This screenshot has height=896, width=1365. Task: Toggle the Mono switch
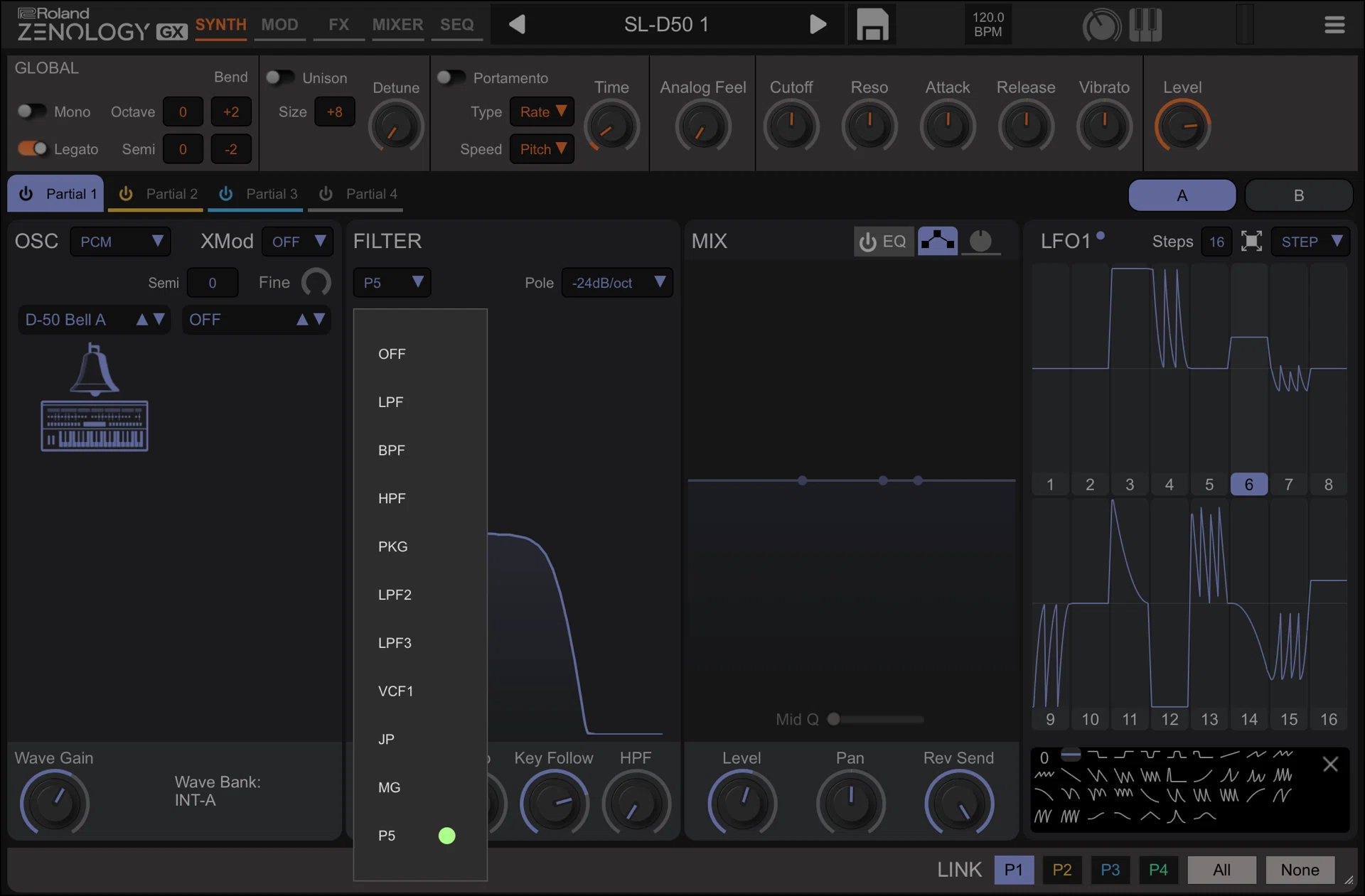31,112
